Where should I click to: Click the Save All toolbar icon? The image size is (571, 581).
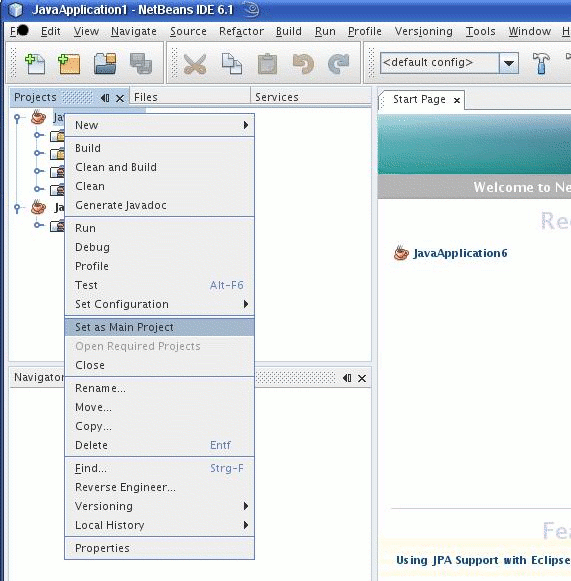pos(141,64)
